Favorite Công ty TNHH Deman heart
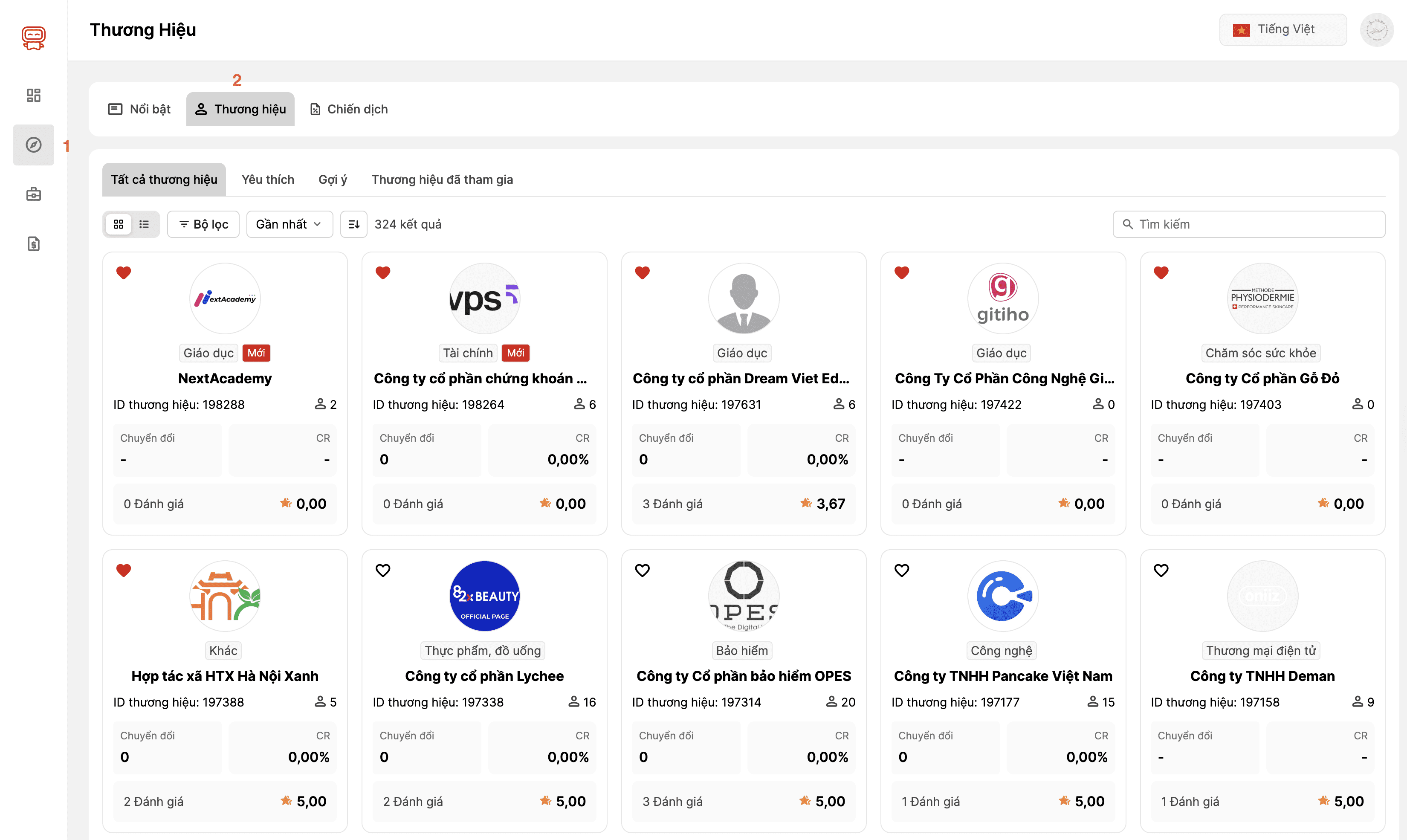1407x840 pixels. pyautogui.click(x=1161, y=570)
